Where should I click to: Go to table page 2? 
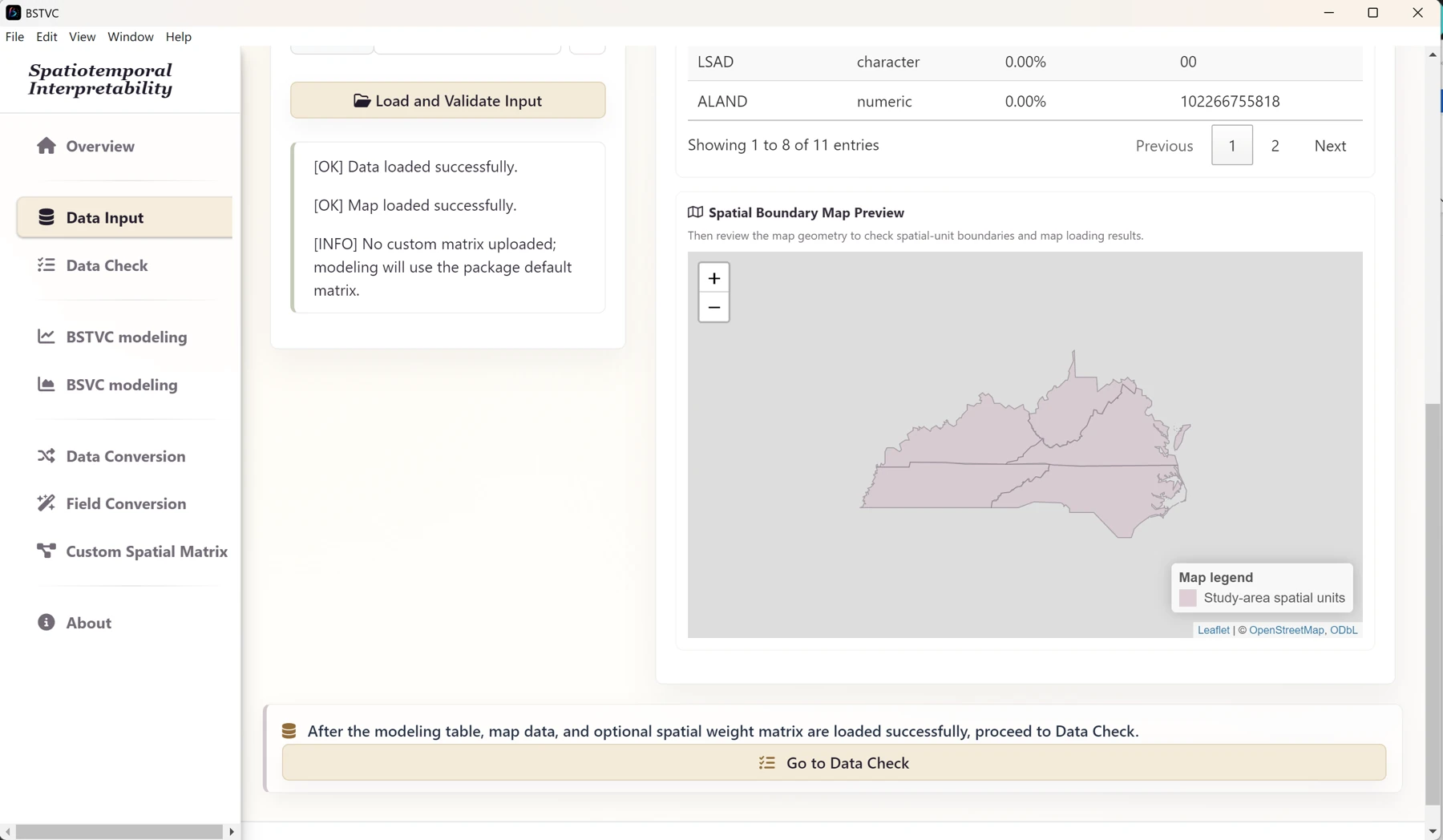(1275, 146)
